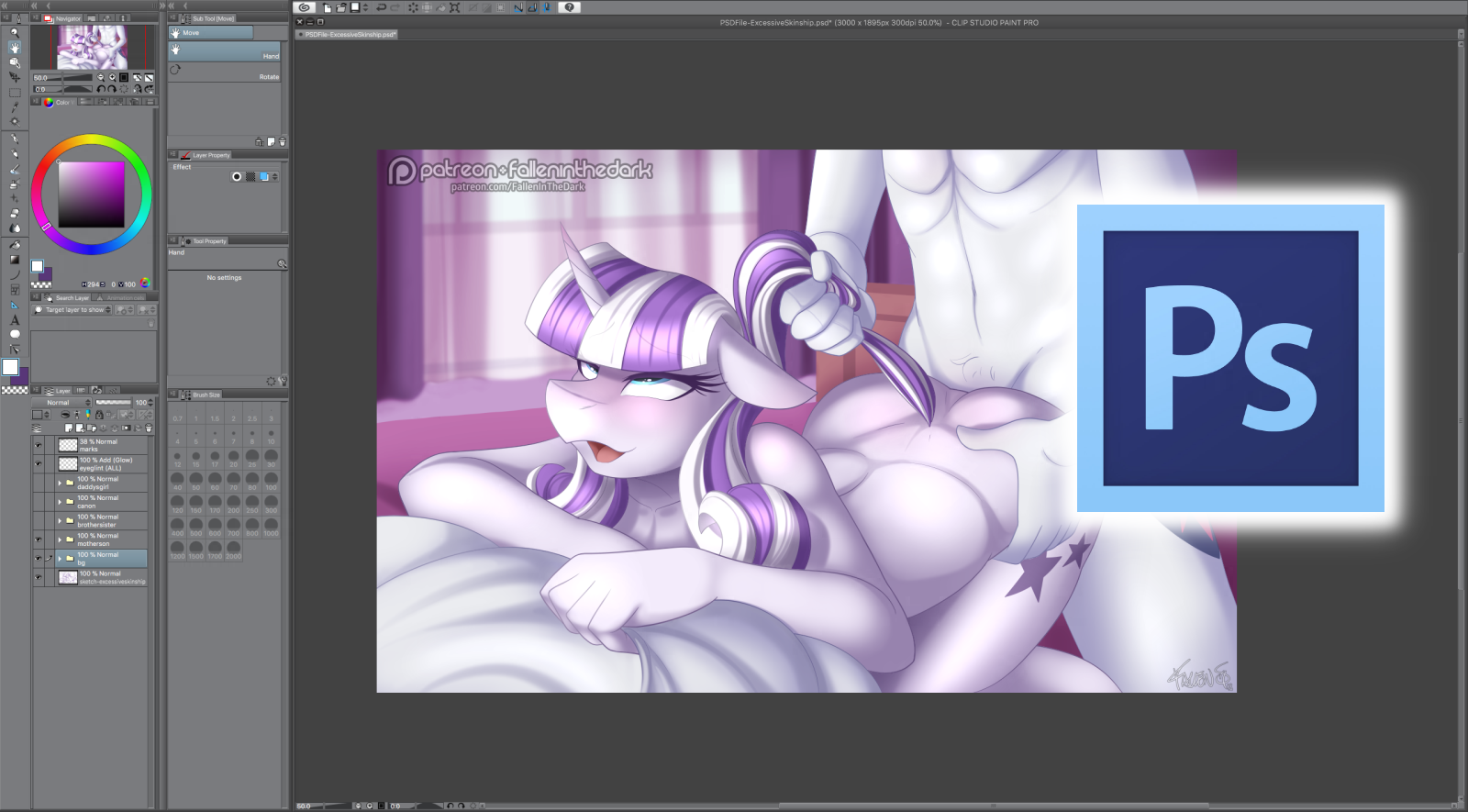This screenshot has width=1468, height=812.
Task: Select the Balloon tool
Action: pos(14,334)
